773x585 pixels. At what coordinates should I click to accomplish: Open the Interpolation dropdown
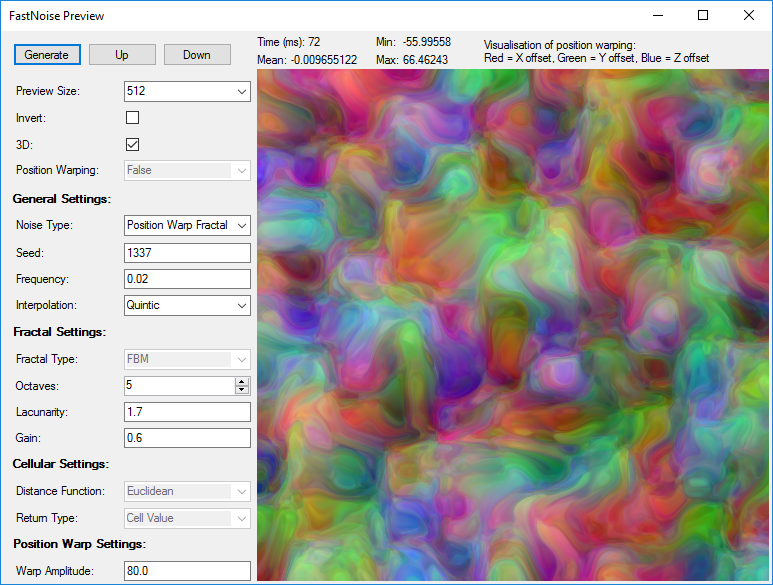[187, 305]
